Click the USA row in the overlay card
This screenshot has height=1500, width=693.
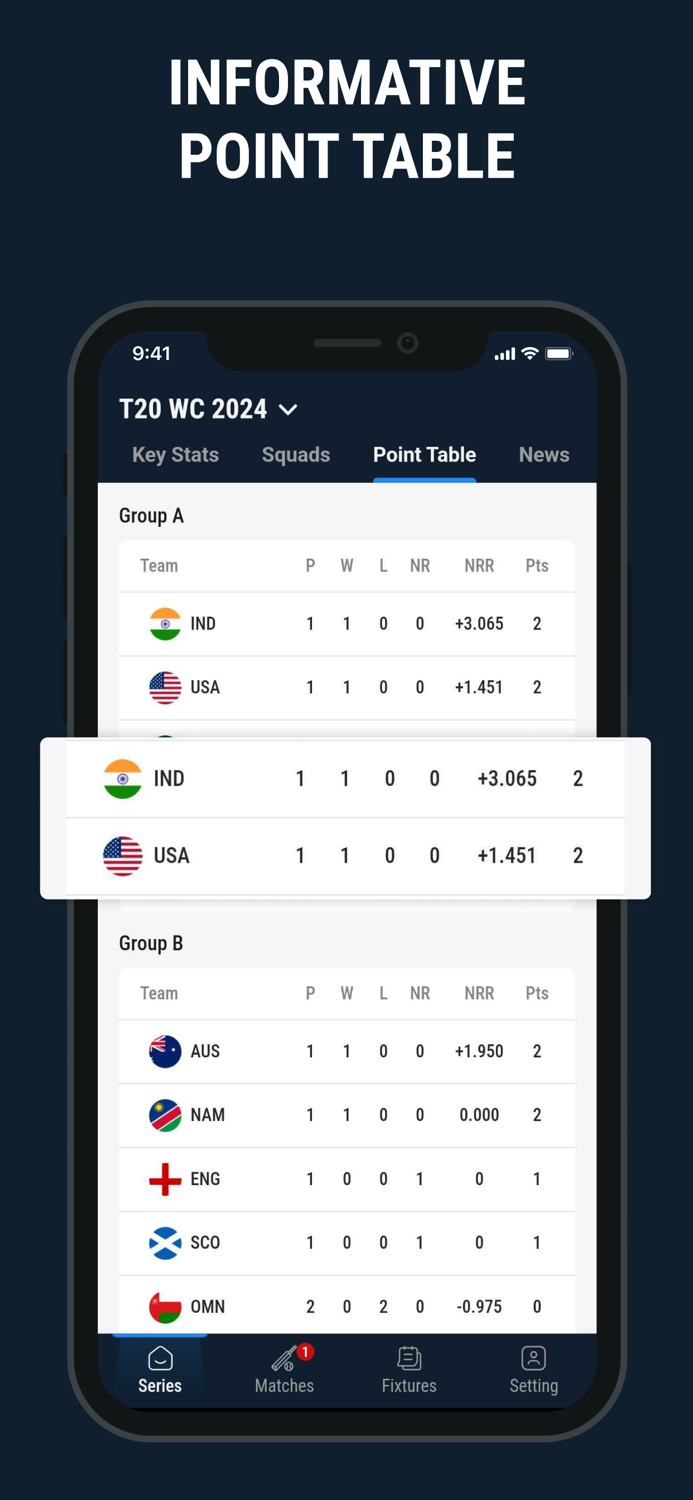[346, 855]
